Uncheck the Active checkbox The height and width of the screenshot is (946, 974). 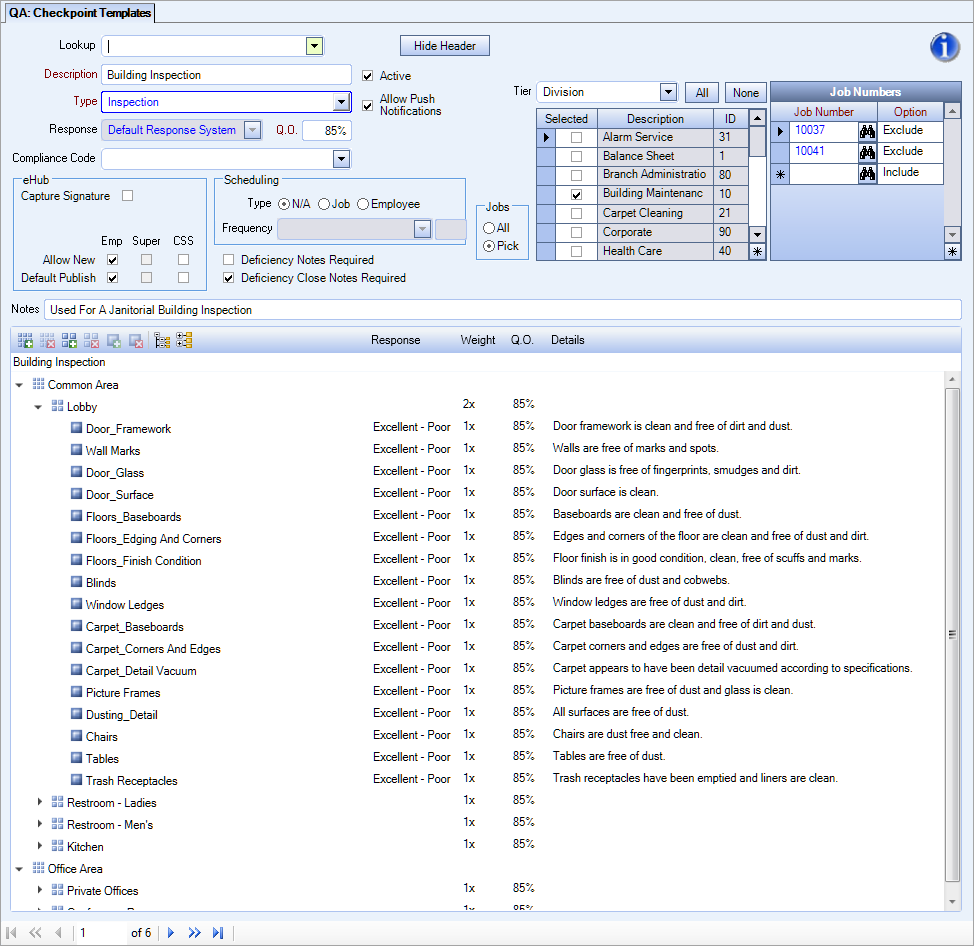[x=369, y=76]
